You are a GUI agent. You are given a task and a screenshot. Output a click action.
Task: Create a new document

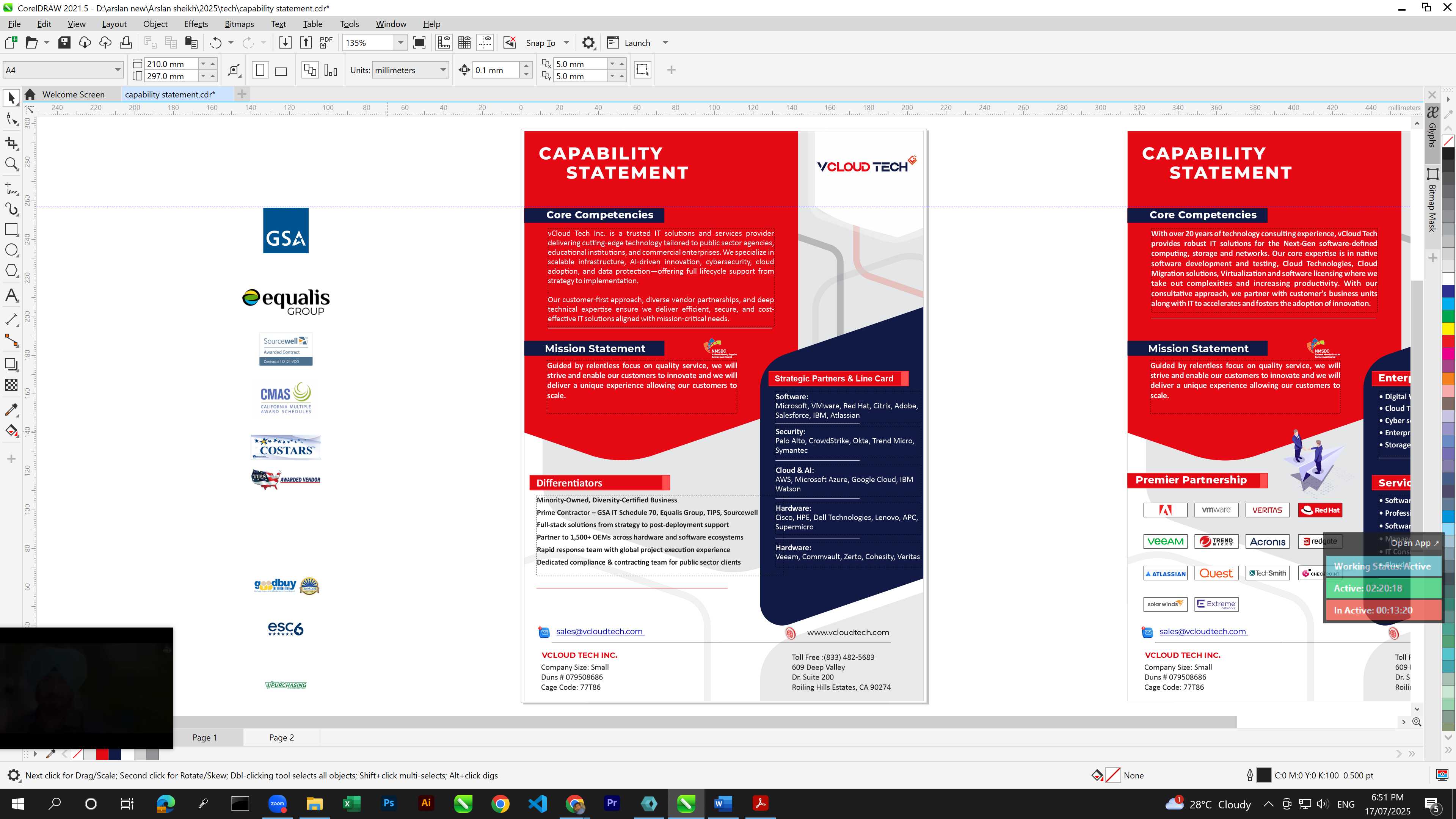coord(11,42)
